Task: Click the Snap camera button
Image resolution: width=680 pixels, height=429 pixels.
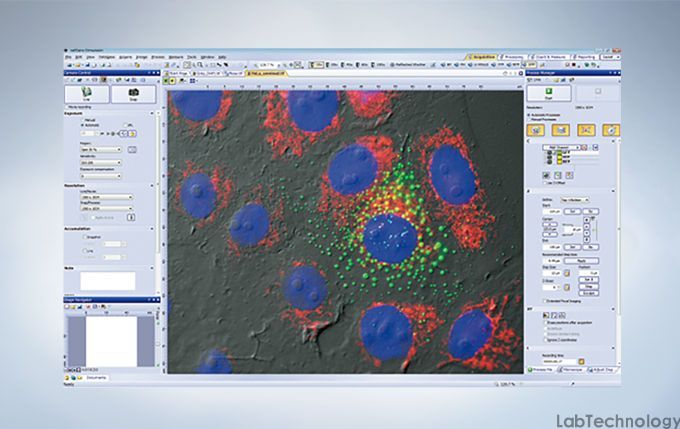Action: [134, 94]
